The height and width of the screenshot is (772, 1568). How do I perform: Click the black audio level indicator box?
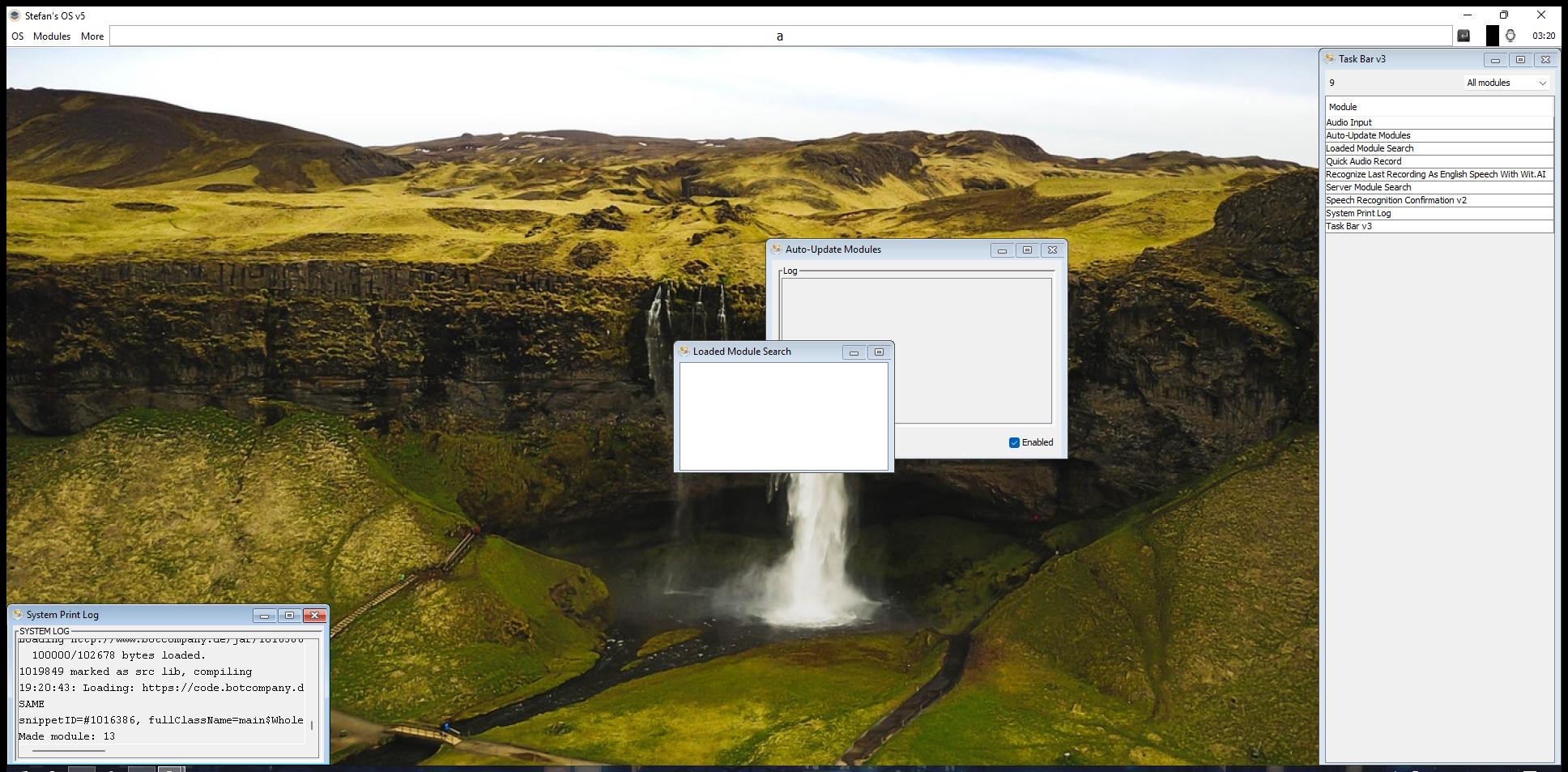[1492, 36]
